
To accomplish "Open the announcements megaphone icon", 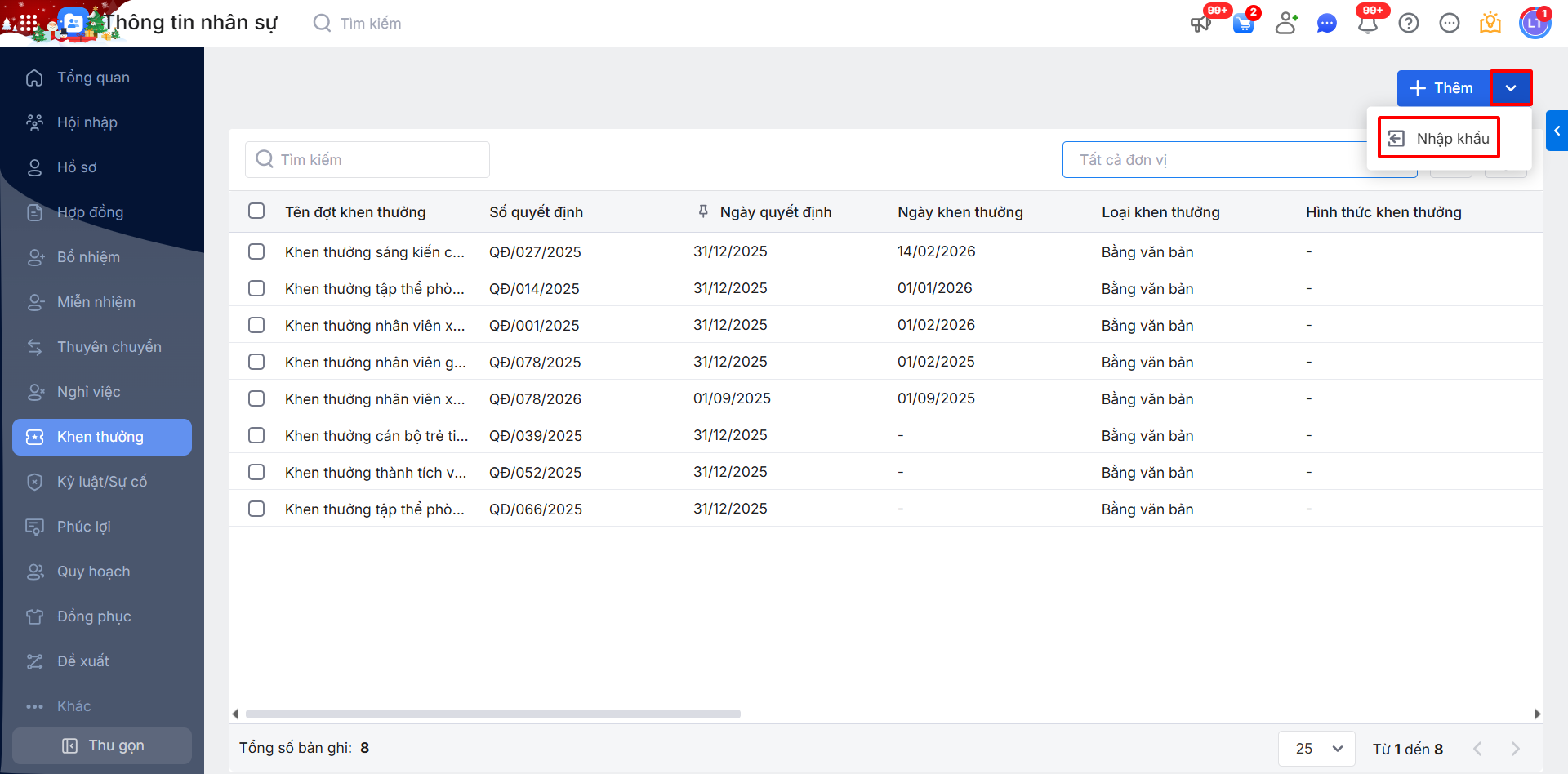I will pos(1200,24).
